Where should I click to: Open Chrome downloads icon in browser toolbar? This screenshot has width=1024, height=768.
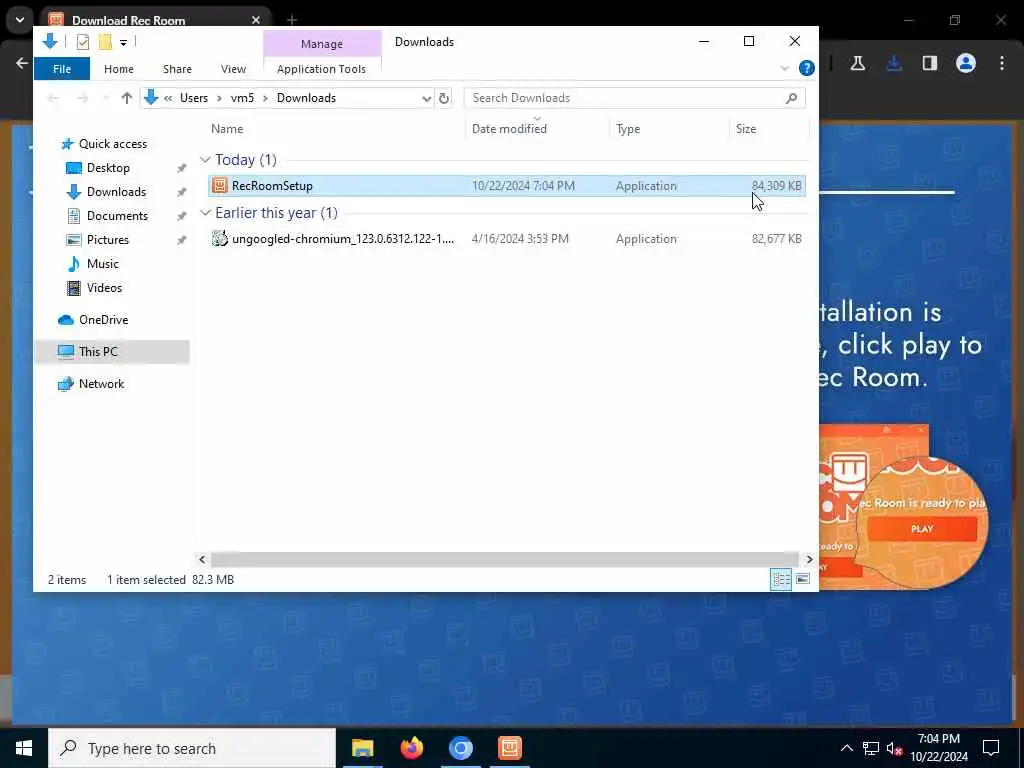[894, 63]
